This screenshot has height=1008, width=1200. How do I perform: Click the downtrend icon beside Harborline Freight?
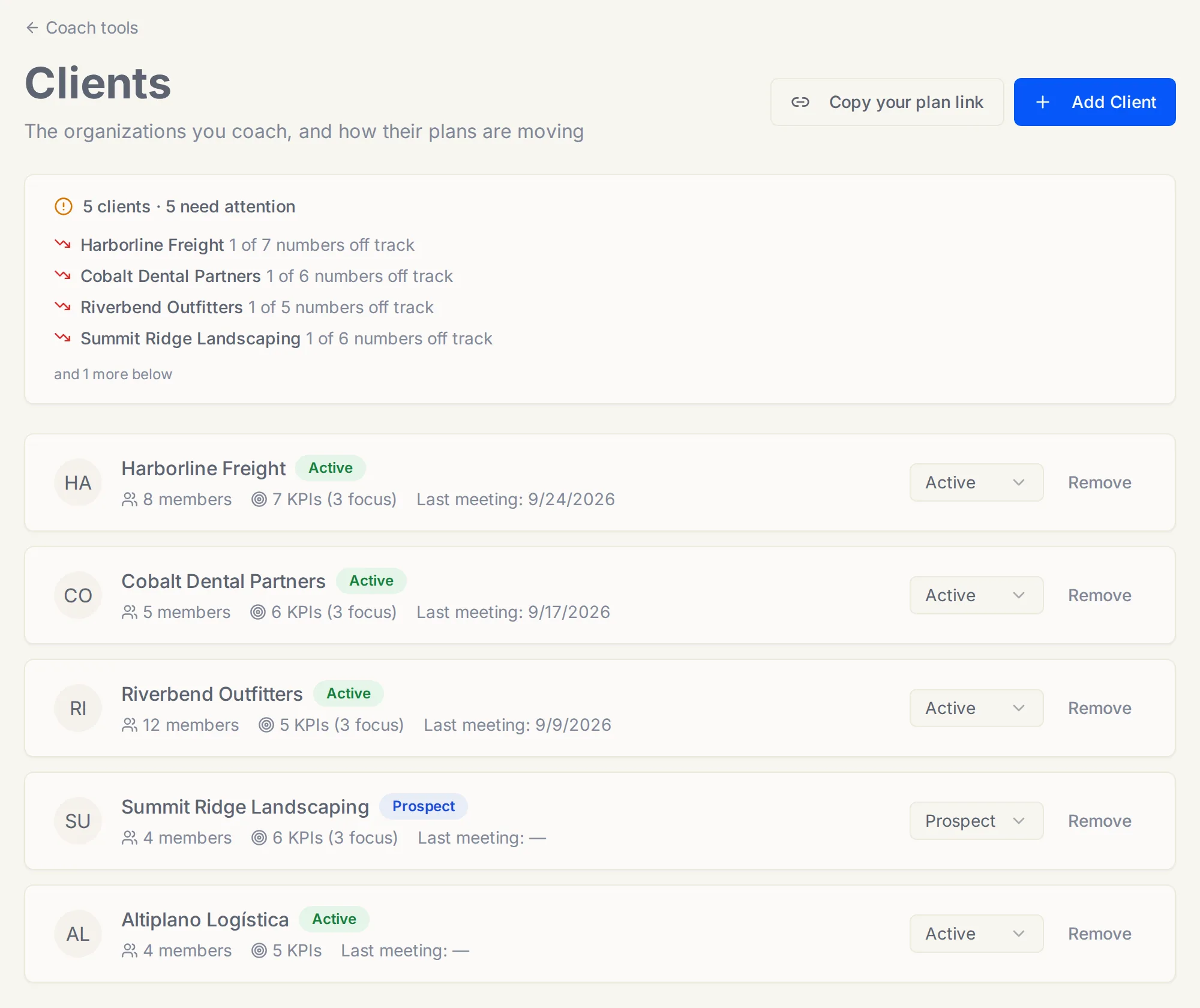(x=63, y=244)
